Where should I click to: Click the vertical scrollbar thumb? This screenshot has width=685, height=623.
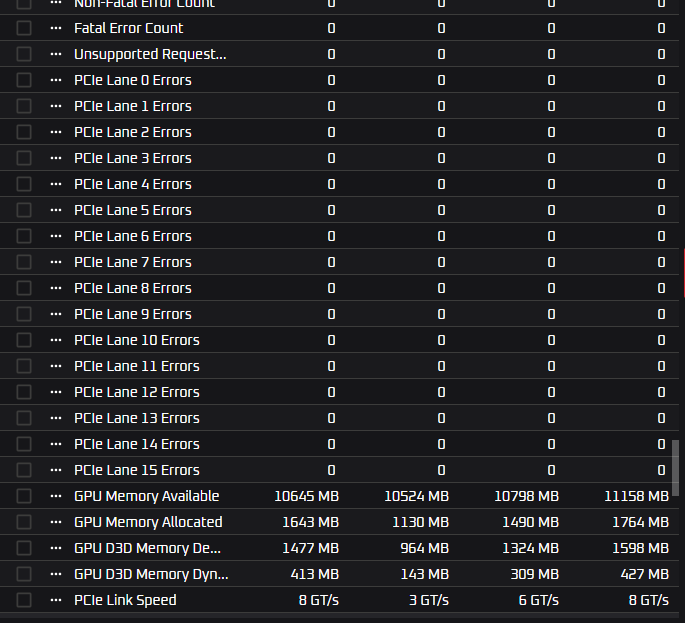[675, 468]
